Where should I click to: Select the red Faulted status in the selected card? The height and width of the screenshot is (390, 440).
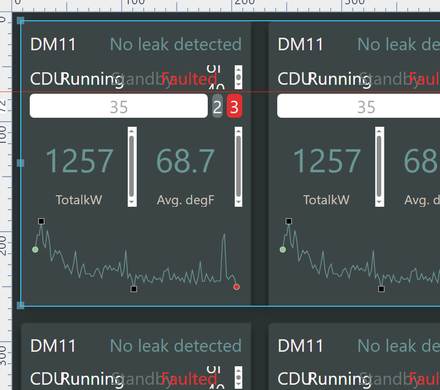pyautogui.click(x=189, y=79)
